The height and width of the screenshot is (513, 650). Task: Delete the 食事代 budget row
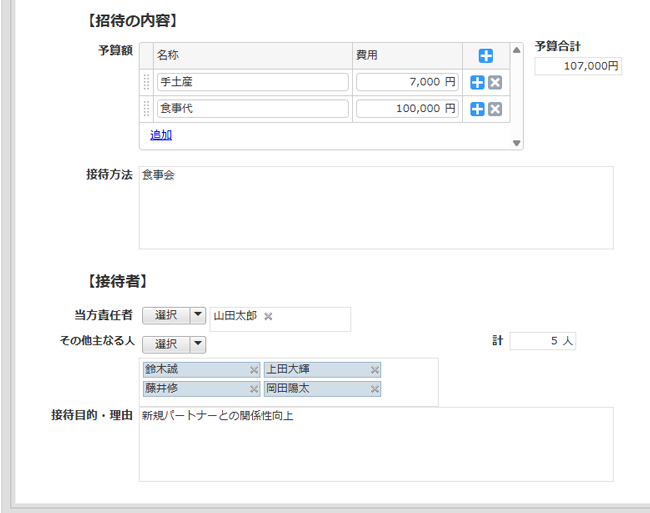pyautogui.click(x=494, y=110)
